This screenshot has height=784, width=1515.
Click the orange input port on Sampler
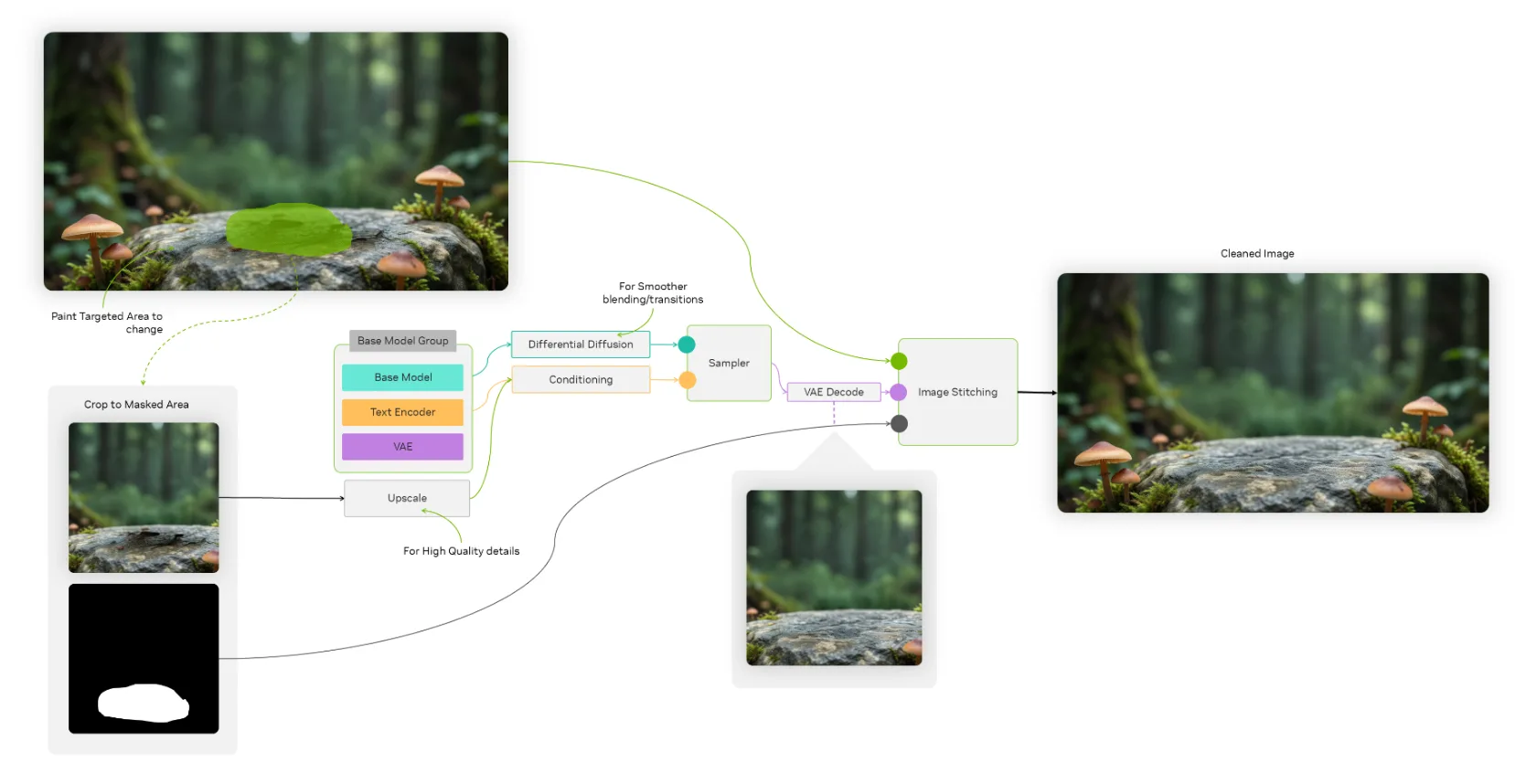tap(688, 379)
